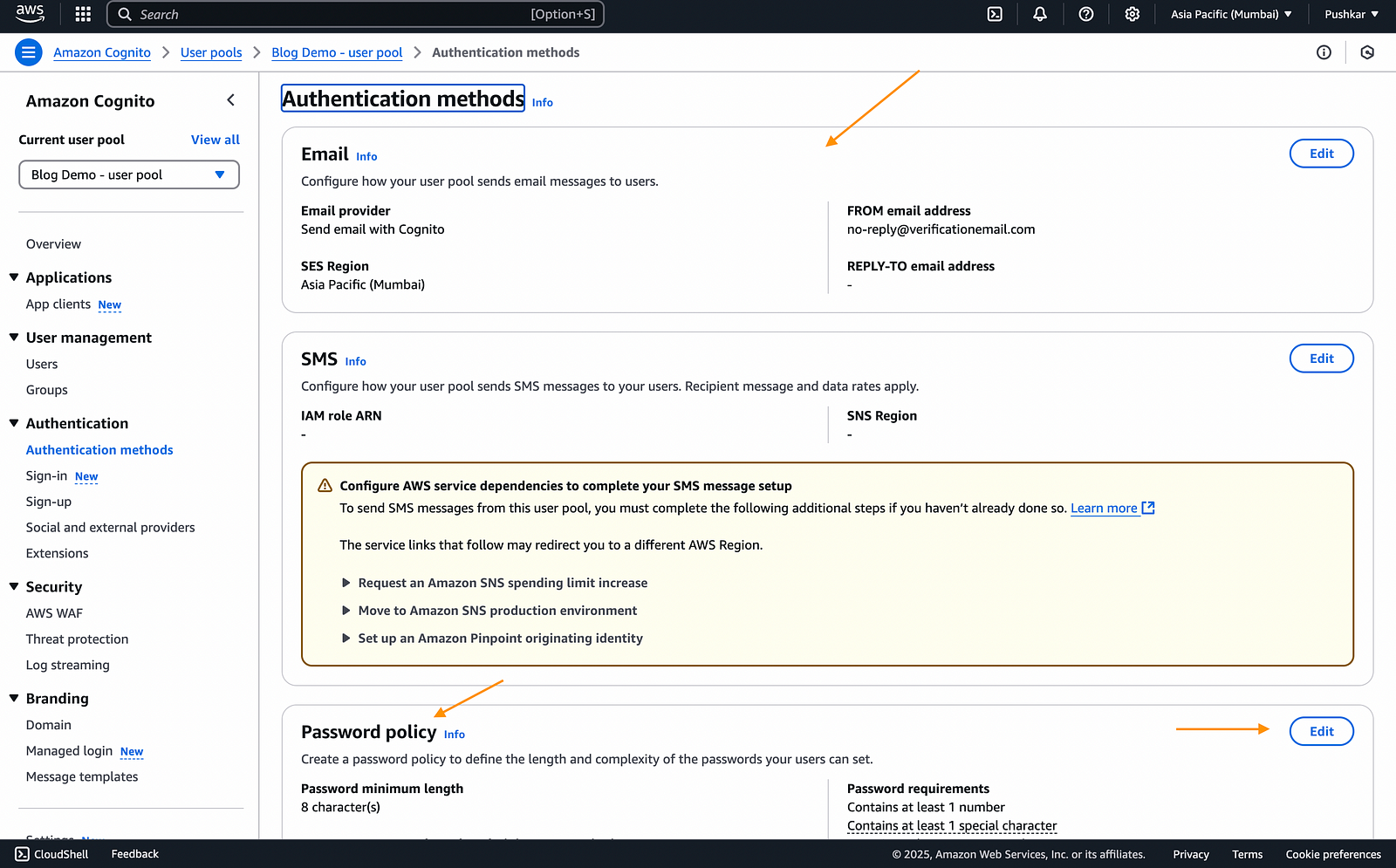Open Info link beside SMS heading

pos(355,361)
